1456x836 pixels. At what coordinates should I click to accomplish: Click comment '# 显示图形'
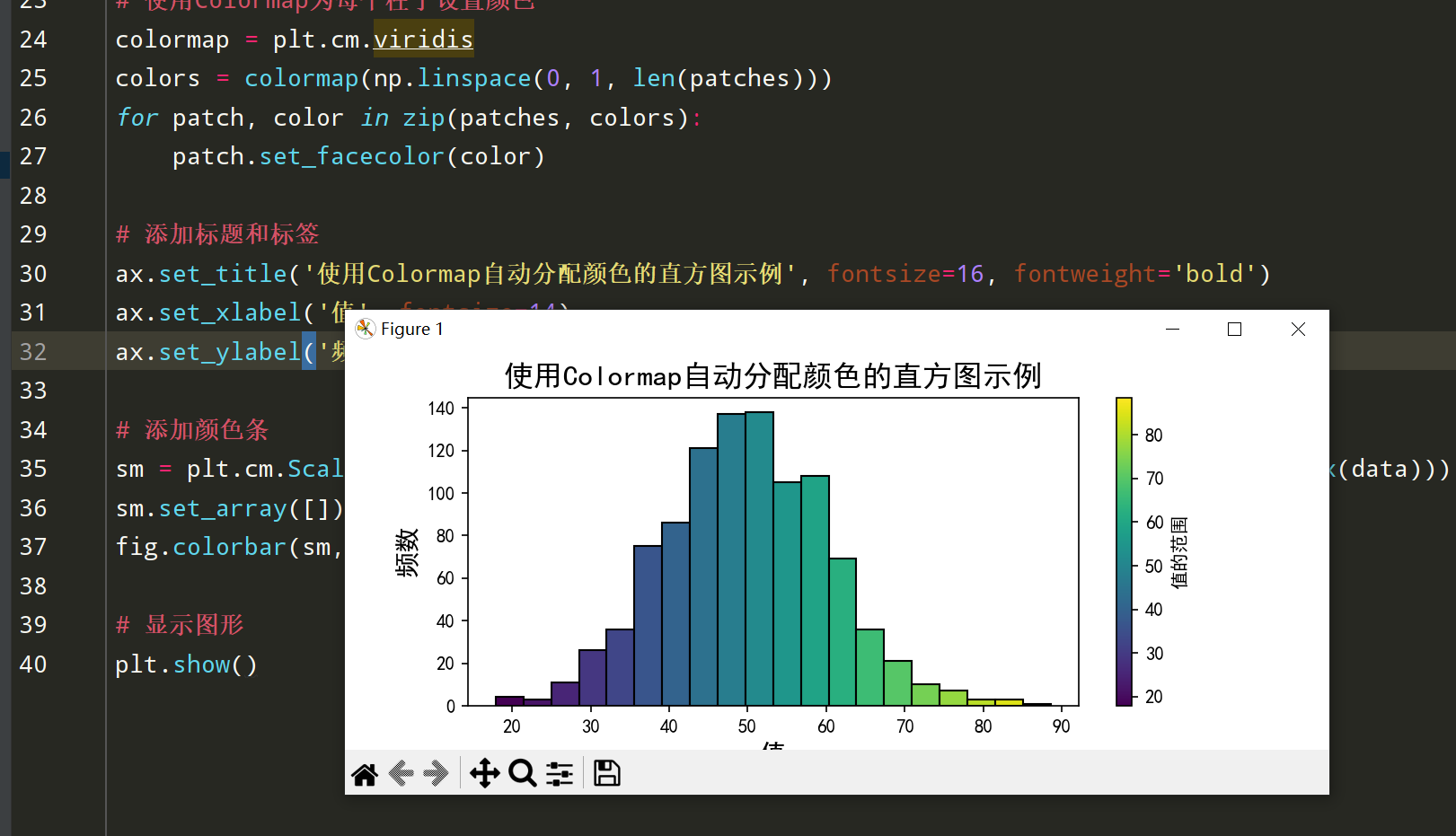(x=180, y=625)
